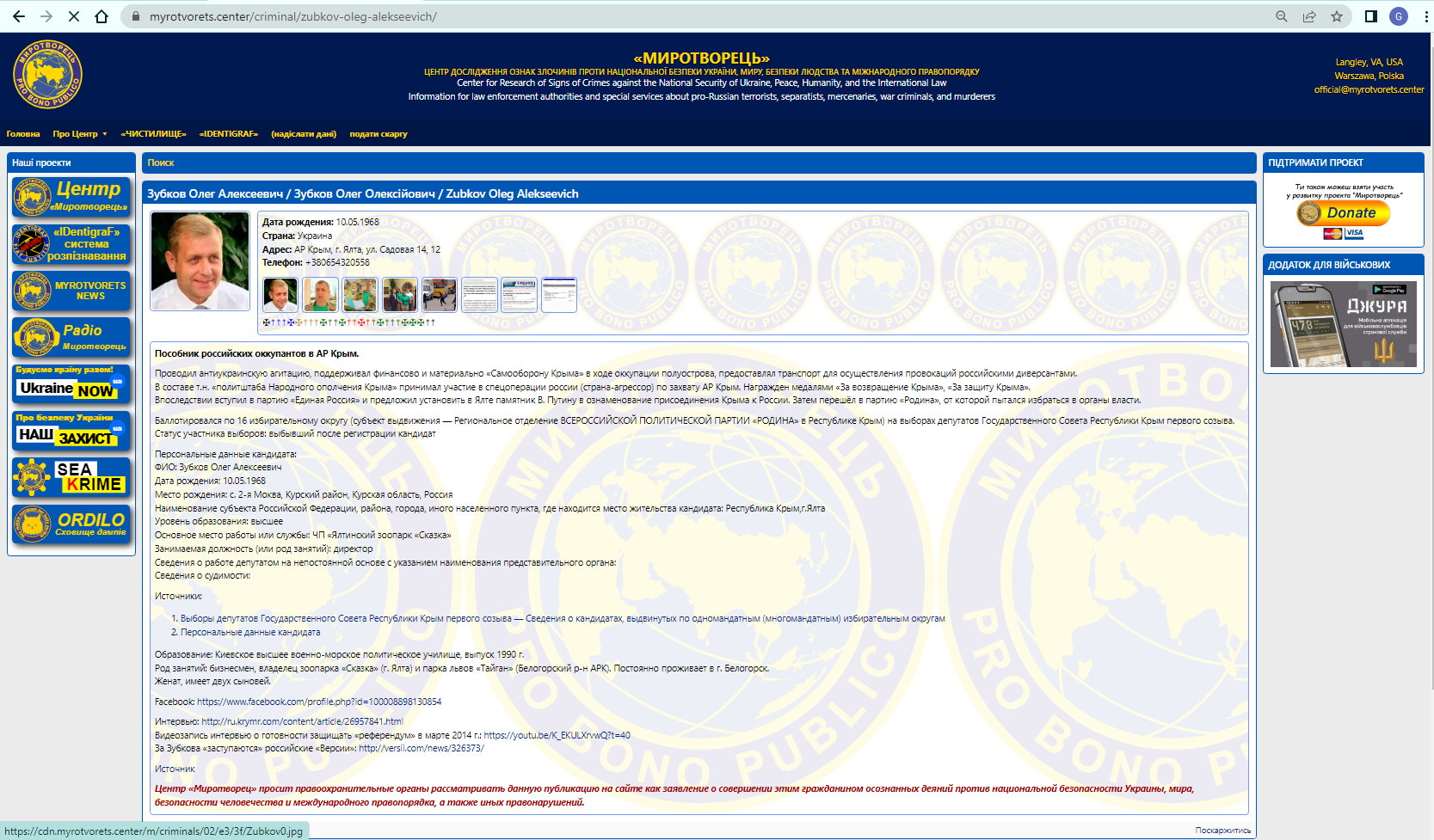Open the browser zoom magnifier icon
The height and width of the screenshot is (840, 1434).
pos(1282,16)
